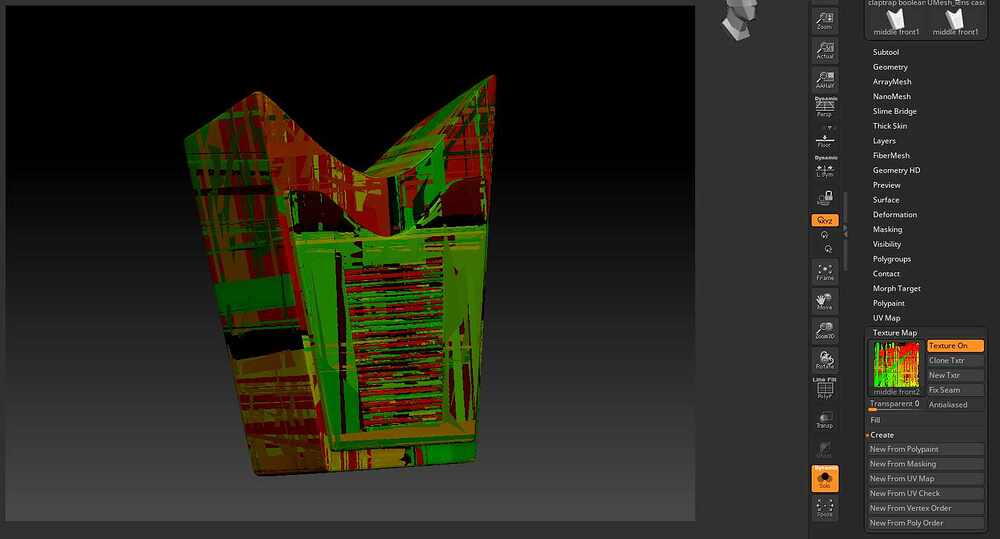1000x539 pixels.
Task: Open the Deformation section
Action: (x=895, y=214)
